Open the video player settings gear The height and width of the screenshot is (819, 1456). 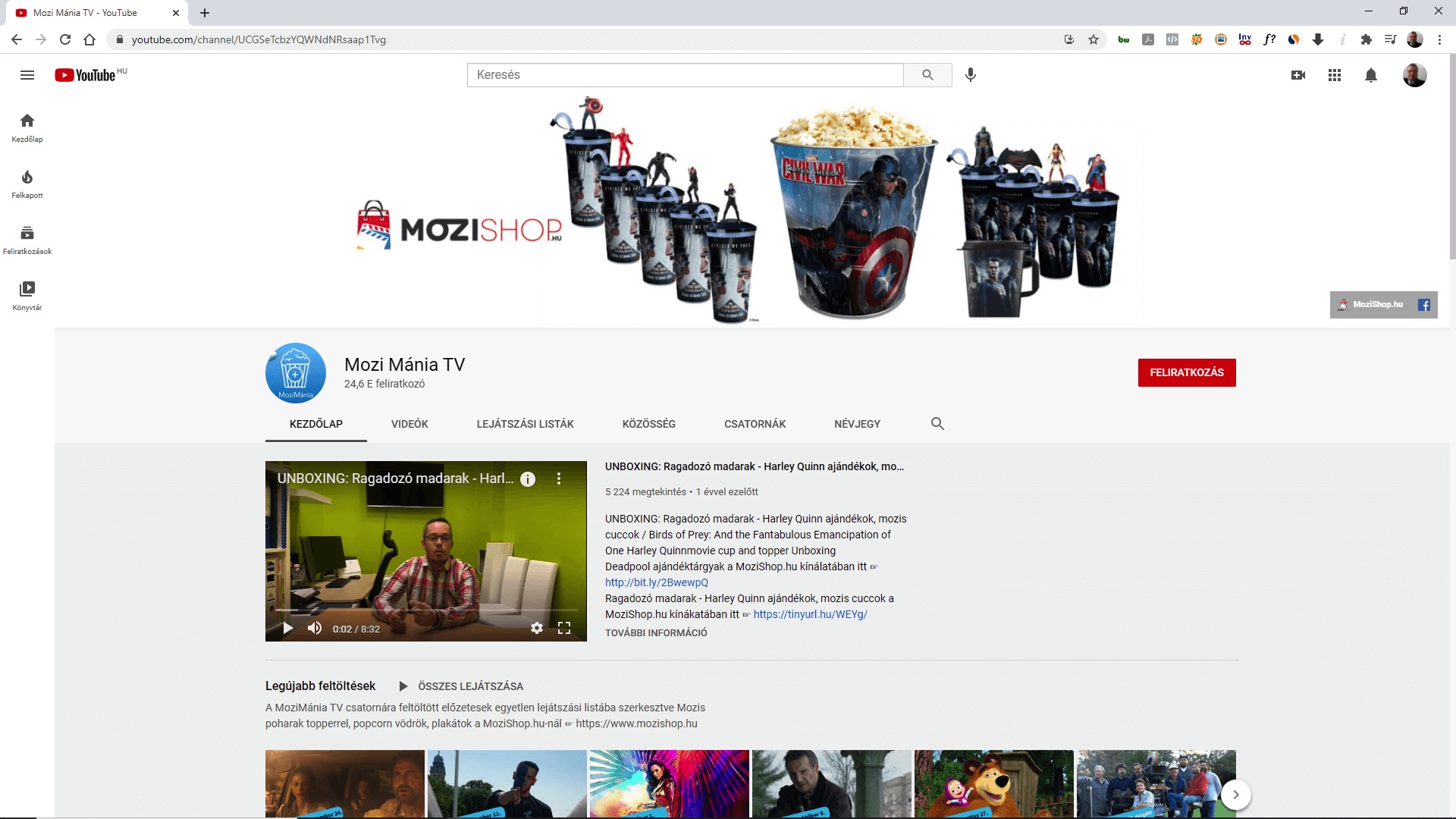pyautogui.click(x=537, y=628)
